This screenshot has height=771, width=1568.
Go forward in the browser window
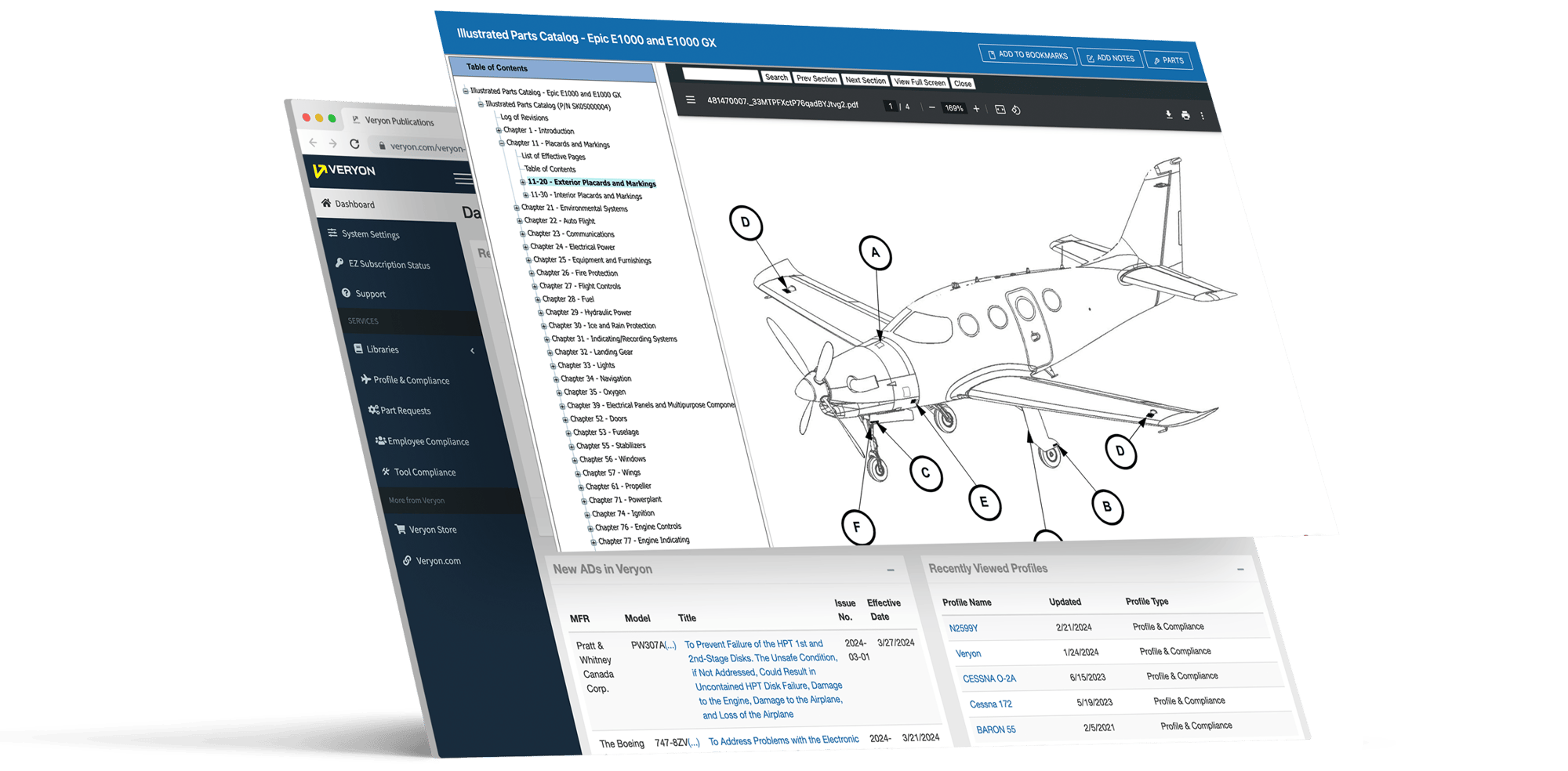(x=333, y=143)
